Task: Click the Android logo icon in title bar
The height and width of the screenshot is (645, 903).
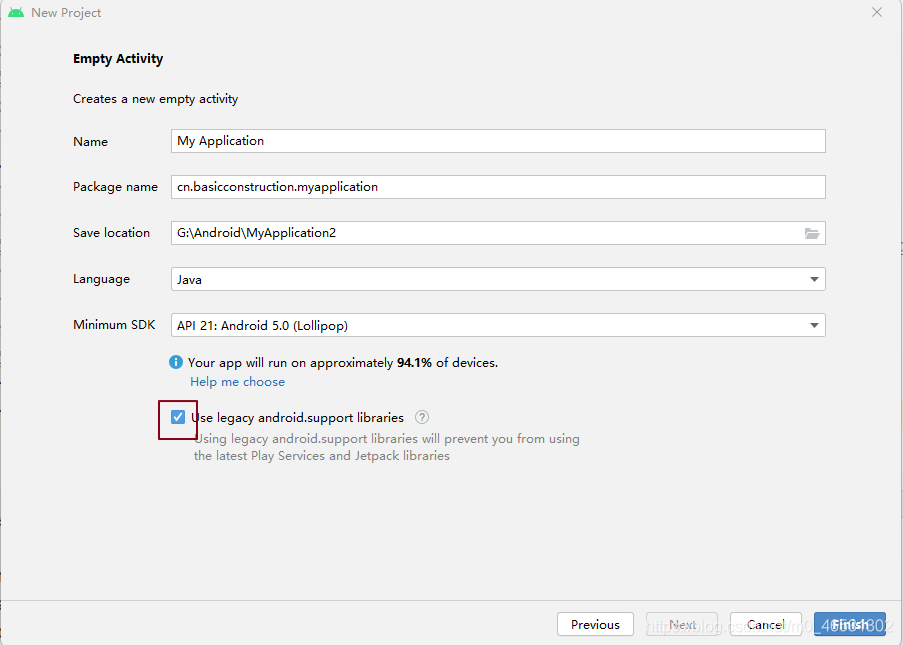Action: point(16,12)
